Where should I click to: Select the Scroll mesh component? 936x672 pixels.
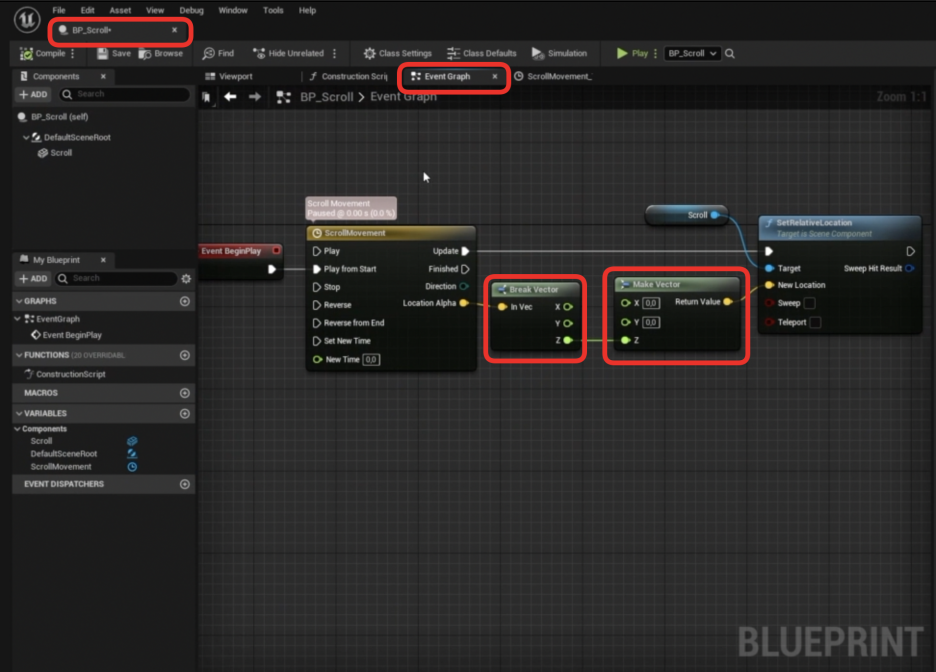[x=55, y=153]
